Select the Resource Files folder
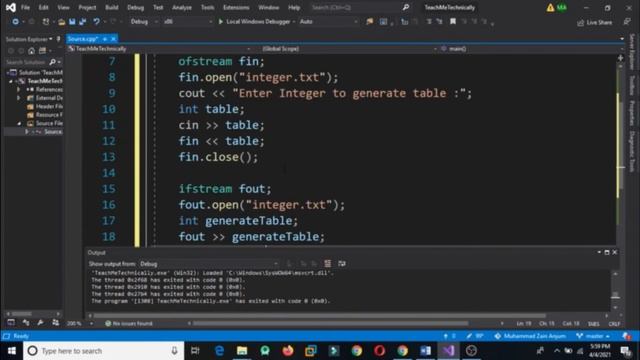This screenshot has height=360, width=640. click(45, 115)
